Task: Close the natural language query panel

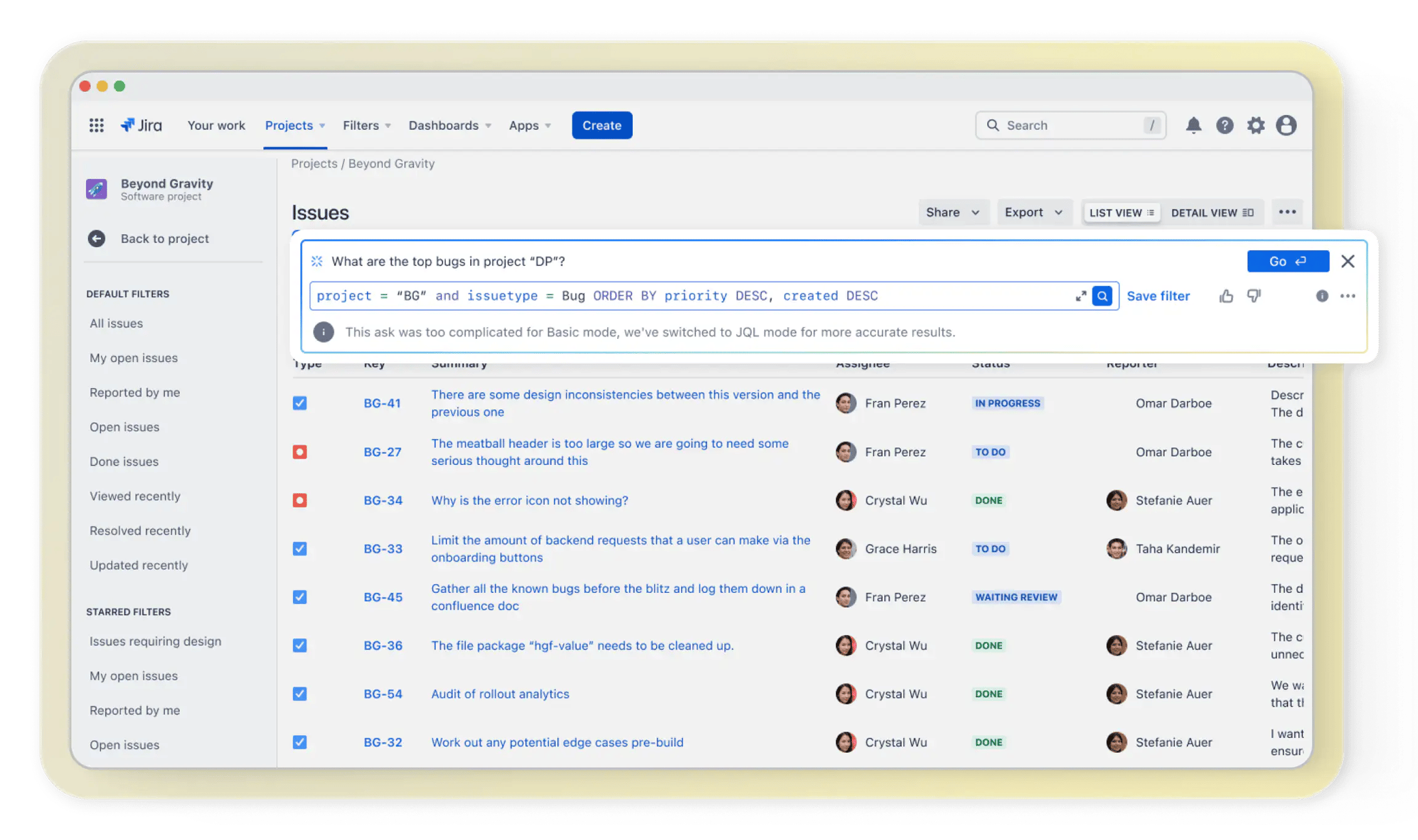Action: [1347, 261]
